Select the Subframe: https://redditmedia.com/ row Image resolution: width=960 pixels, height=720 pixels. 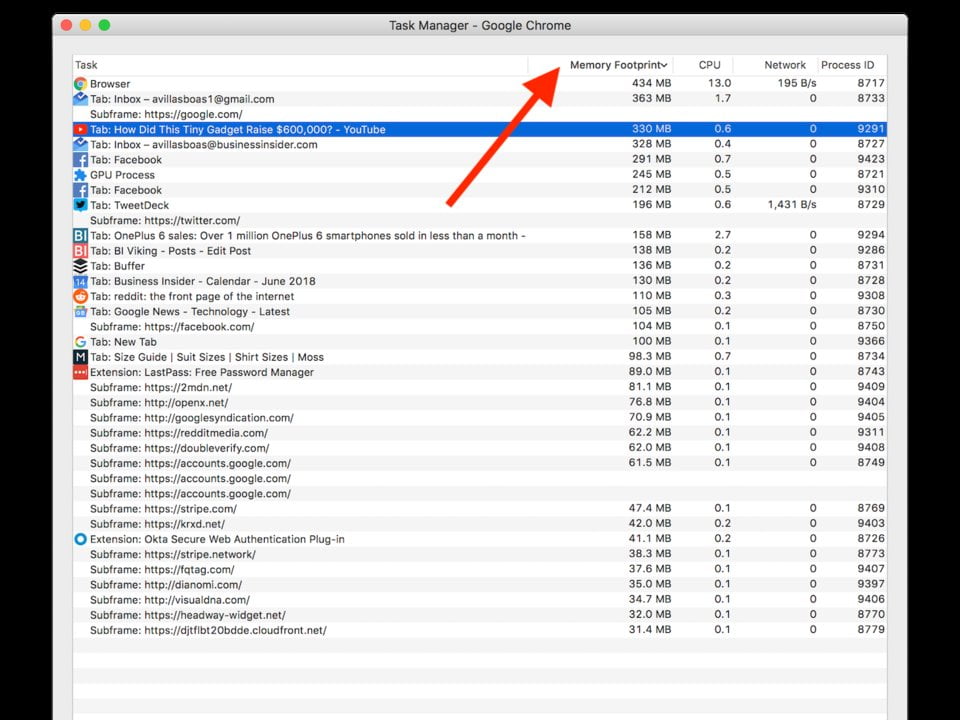(x=479, y=433)
